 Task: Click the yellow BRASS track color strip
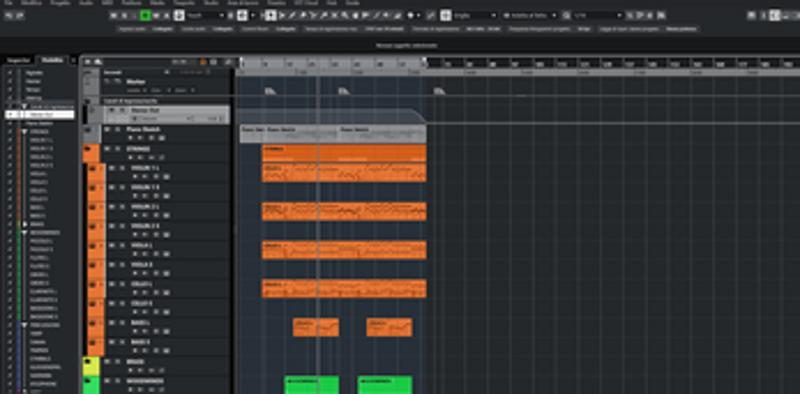[x=91, y=366]
